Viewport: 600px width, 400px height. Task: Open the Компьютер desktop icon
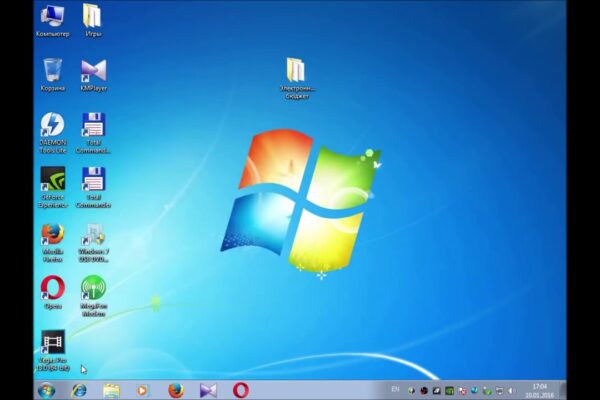[52, 17]
